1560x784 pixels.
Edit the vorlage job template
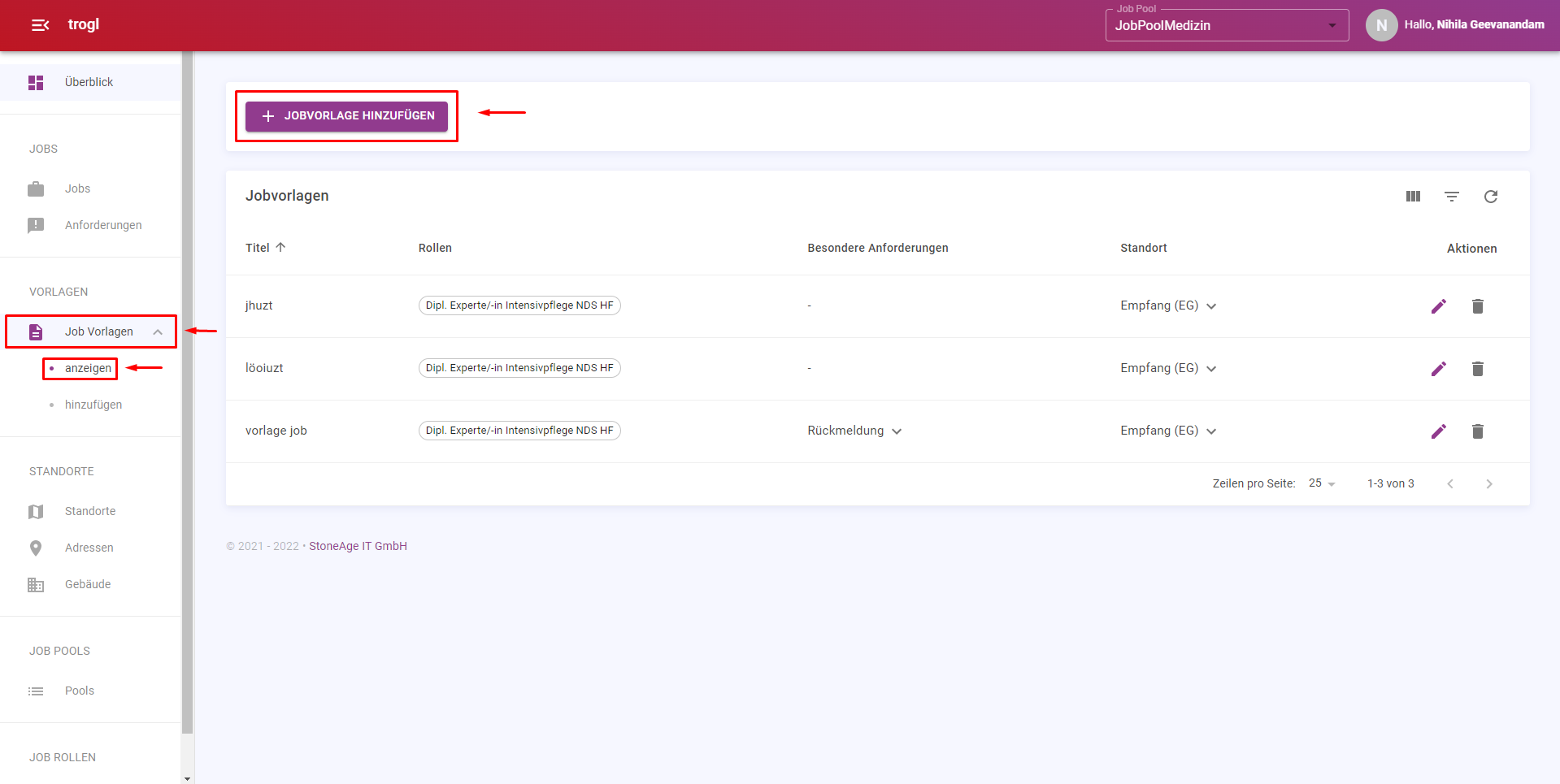coord(1438,431)
